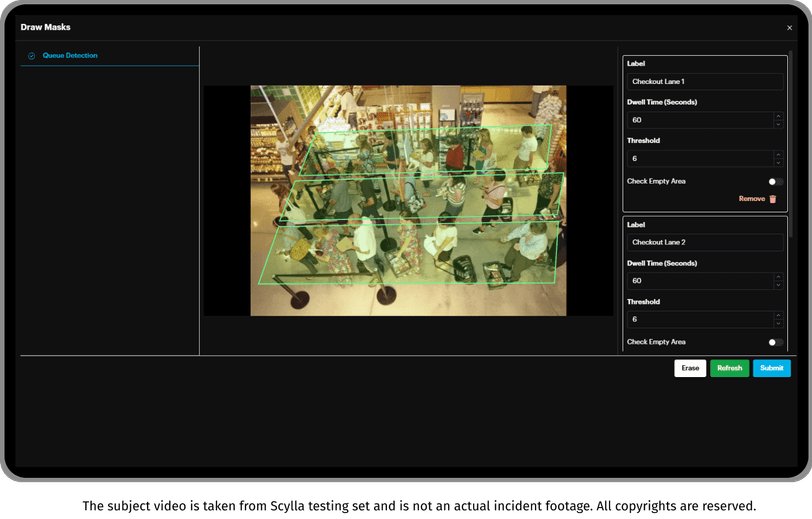Screen dimensions: 812x519
Task: Increase Checkout Lane 1 dwell time
Action: pyautogui.click(x=778, y=116)
